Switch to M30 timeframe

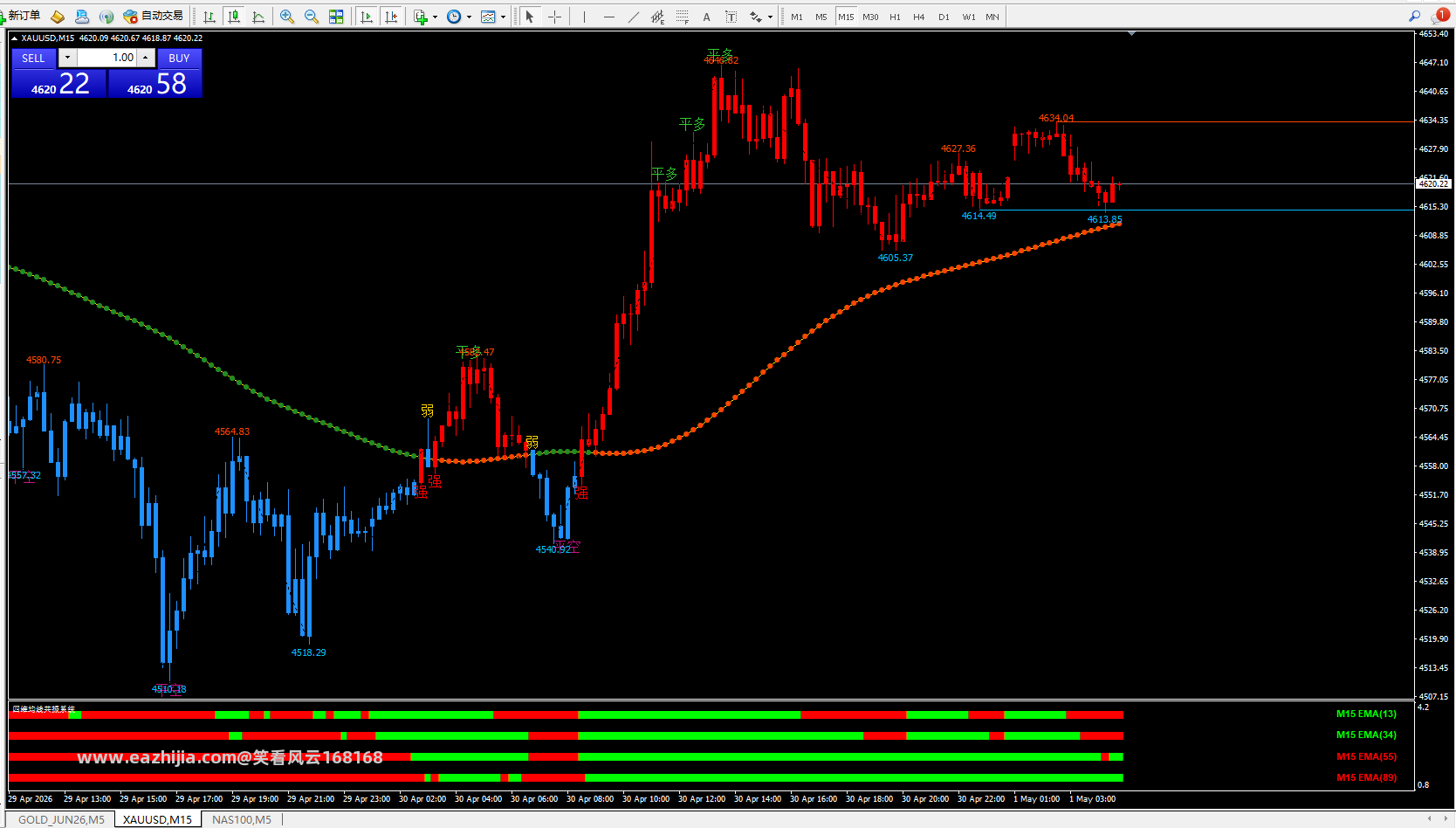870,17
